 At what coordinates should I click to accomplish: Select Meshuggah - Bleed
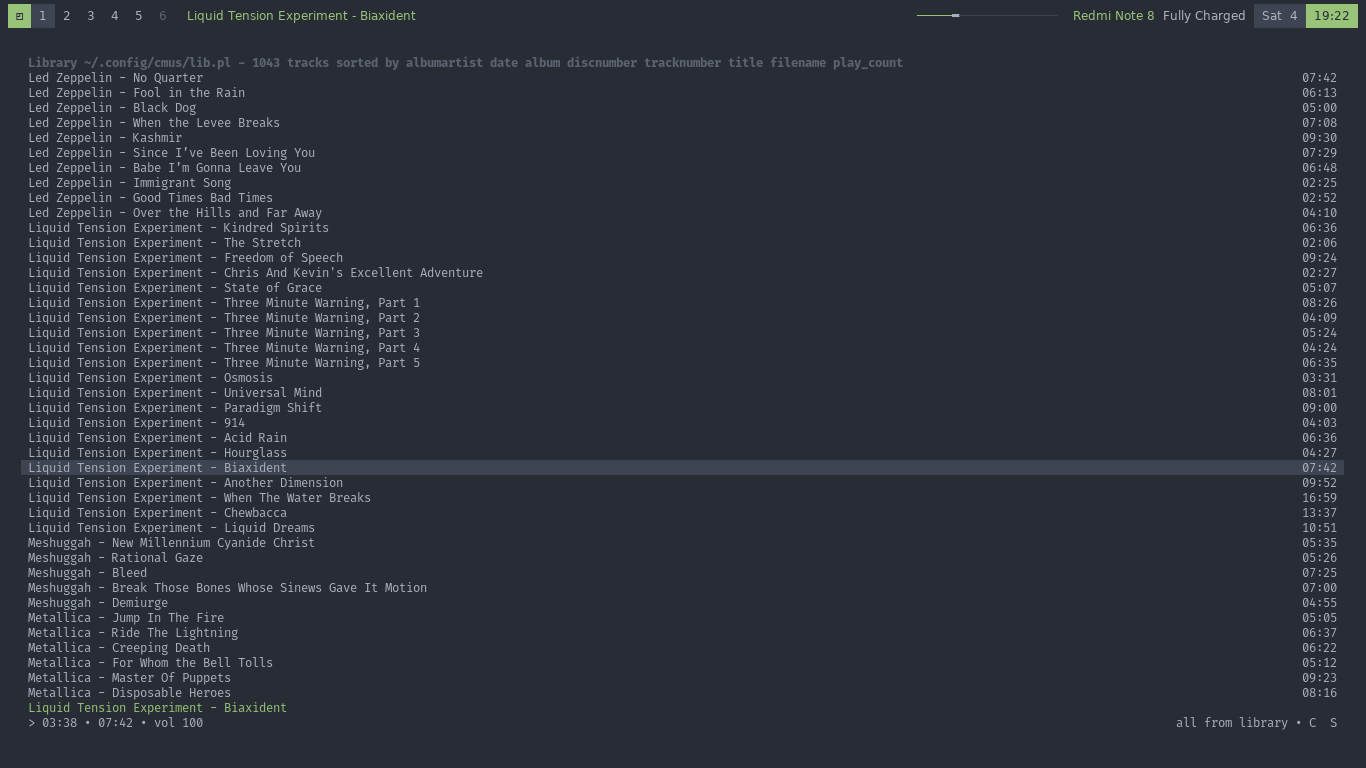(682, 573)
